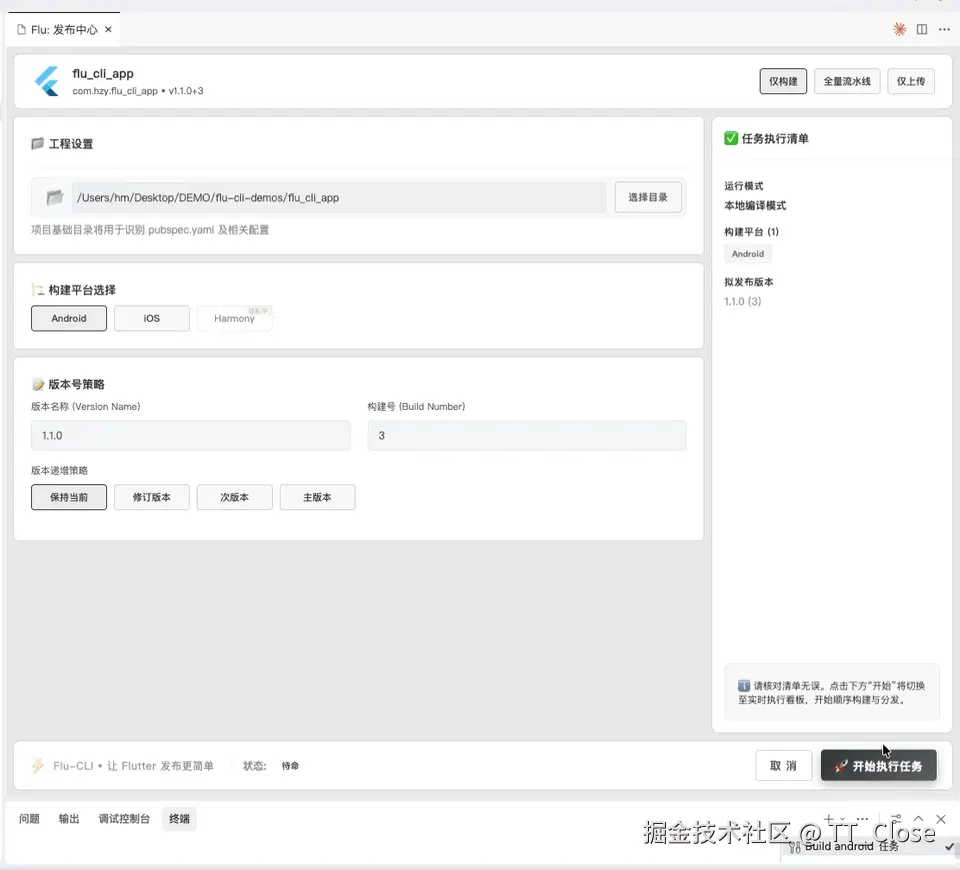Click the green checkmark 任务执行清单 icon
The height and width of the screenshot is (870, 960).
[730, 138]
